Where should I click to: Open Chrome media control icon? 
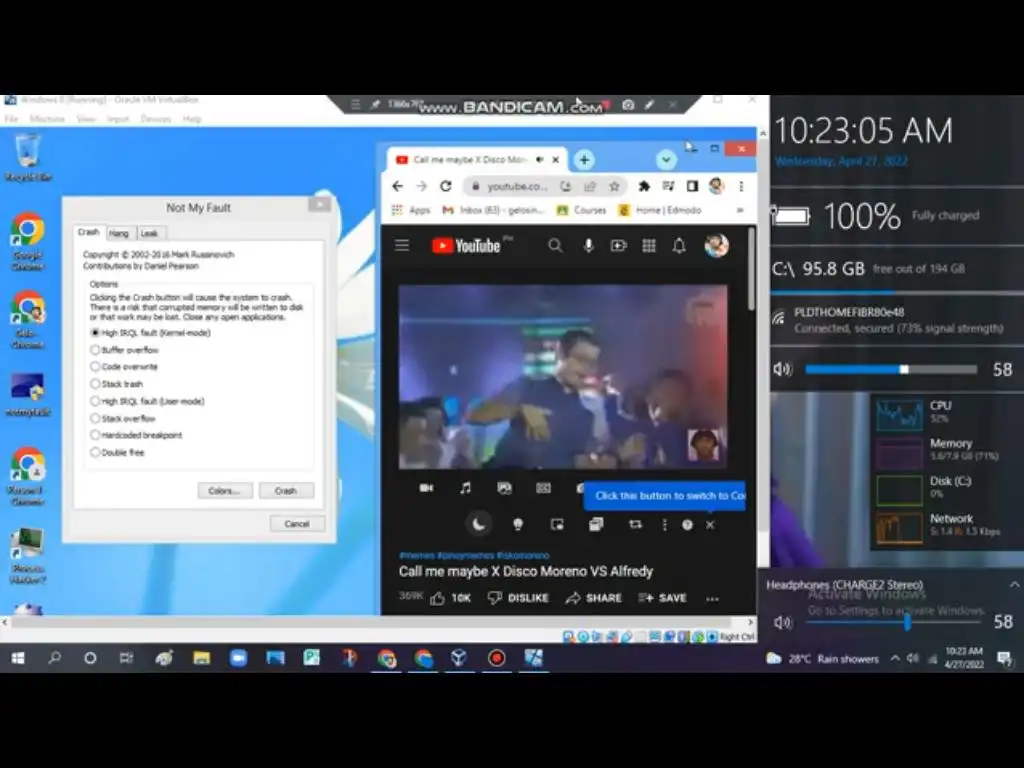tap(668, 187)
